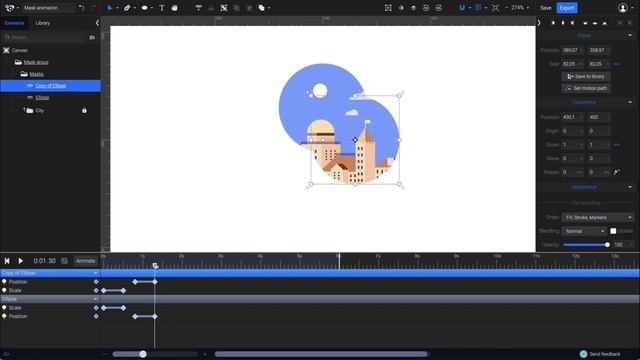
Task: Open the Order dropdown Fill, Stroke, Markers
Action: [597, 218]
